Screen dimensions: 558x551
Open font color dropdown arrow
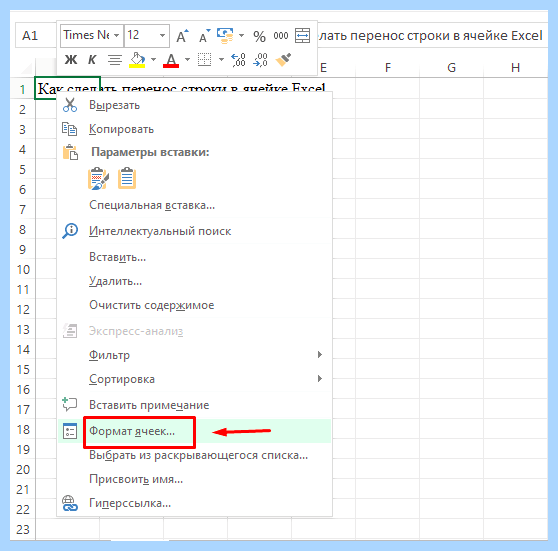pos(188,59)
